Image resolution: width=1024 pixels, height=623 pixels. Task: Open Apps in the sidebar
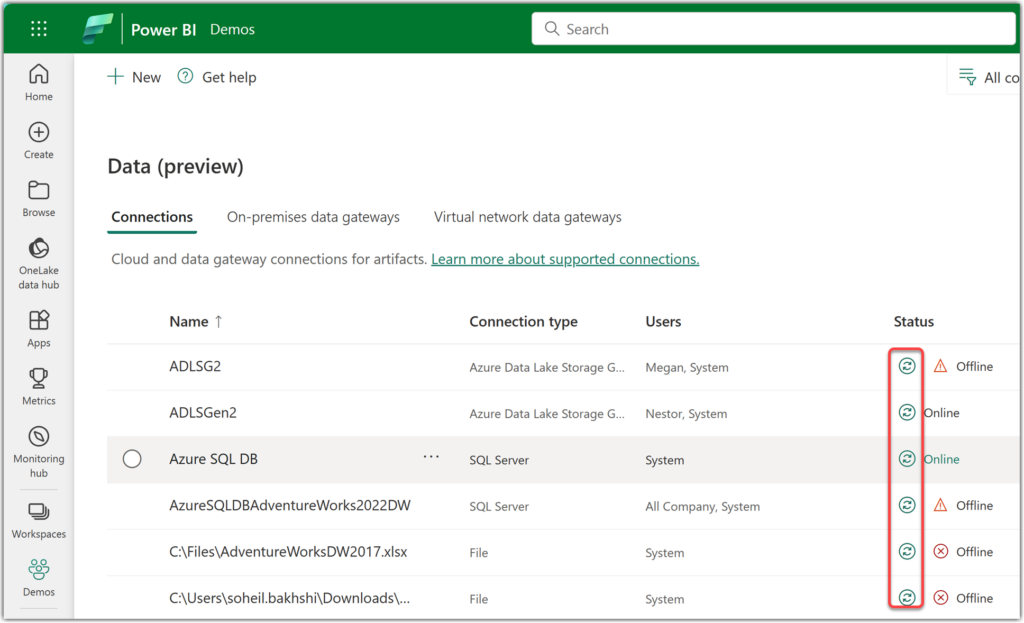pos(39,329)
